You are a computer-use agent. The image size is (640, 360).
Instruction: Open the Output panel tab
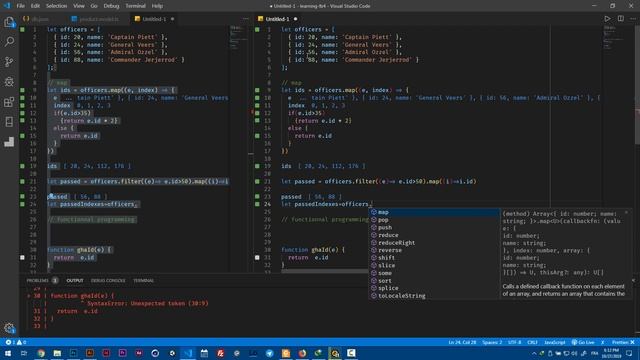(x=75, y=280)
